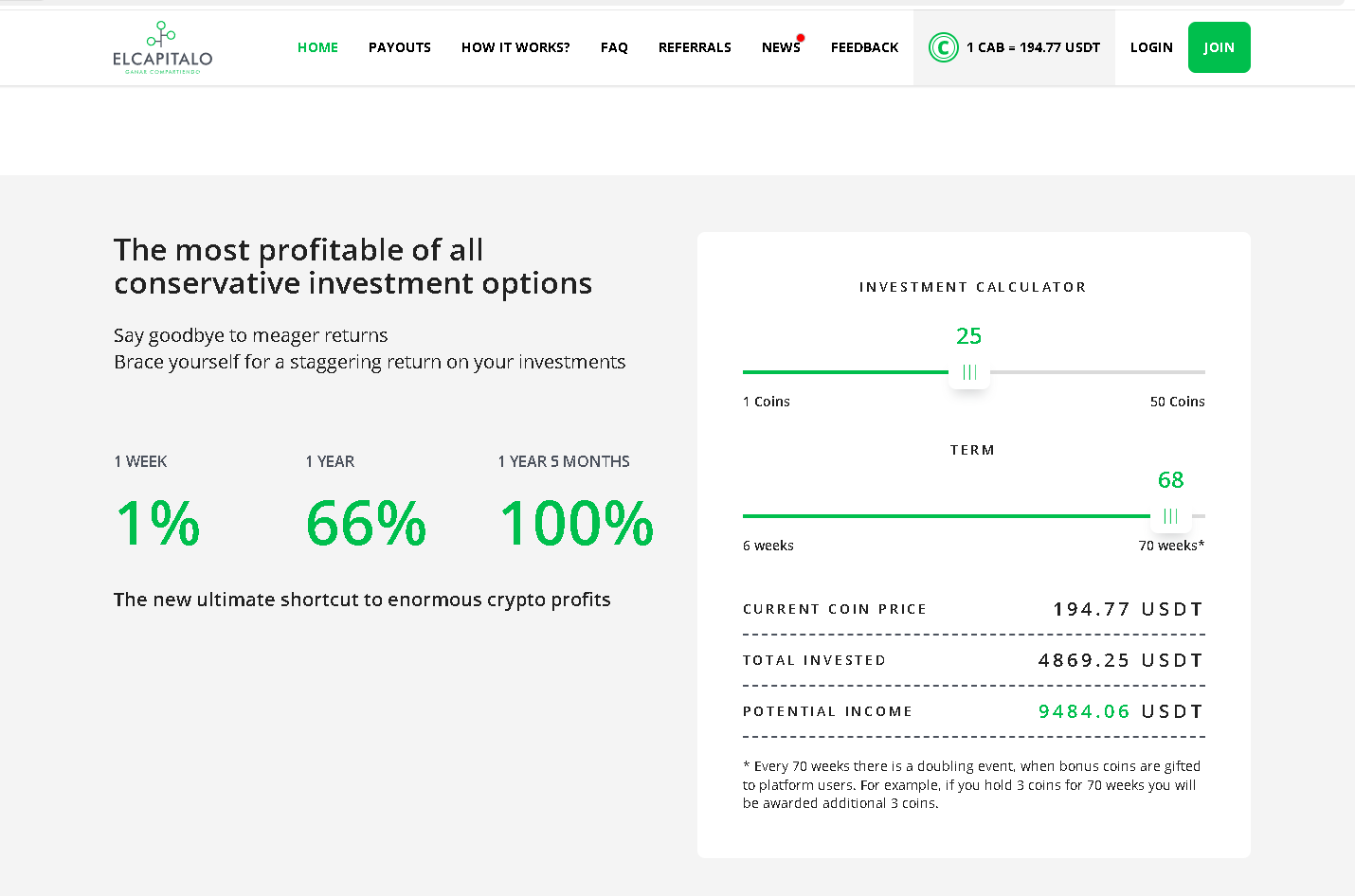Go to the Payouts page
This screenshot has height=896, width=1355.
pyautogui.click(x=400, y=47)
